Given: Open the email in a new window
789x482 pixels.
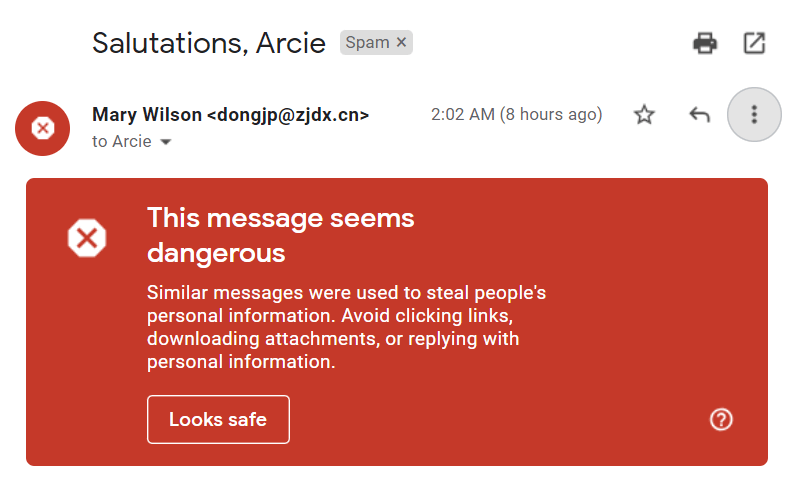Looking at the screenshot, I should (754, 43).
